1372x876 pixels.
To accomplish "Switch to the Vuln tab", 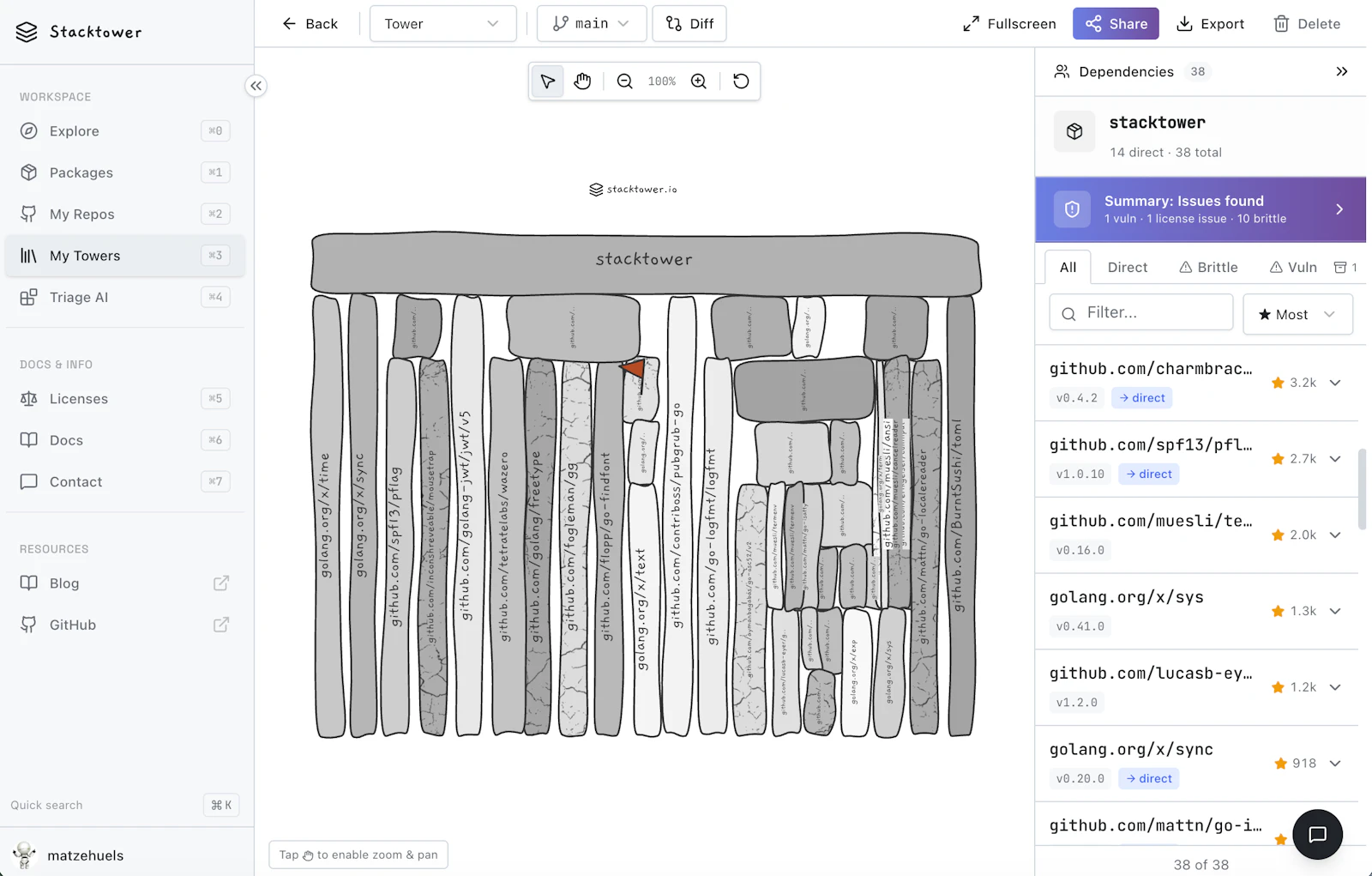I will (x=1293, y=268).
